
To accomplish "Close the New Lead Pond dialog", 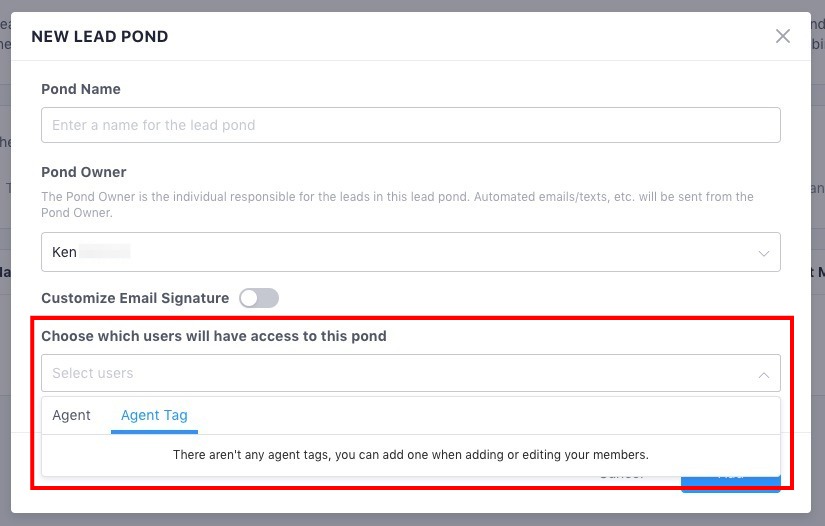I will (783, 37).
